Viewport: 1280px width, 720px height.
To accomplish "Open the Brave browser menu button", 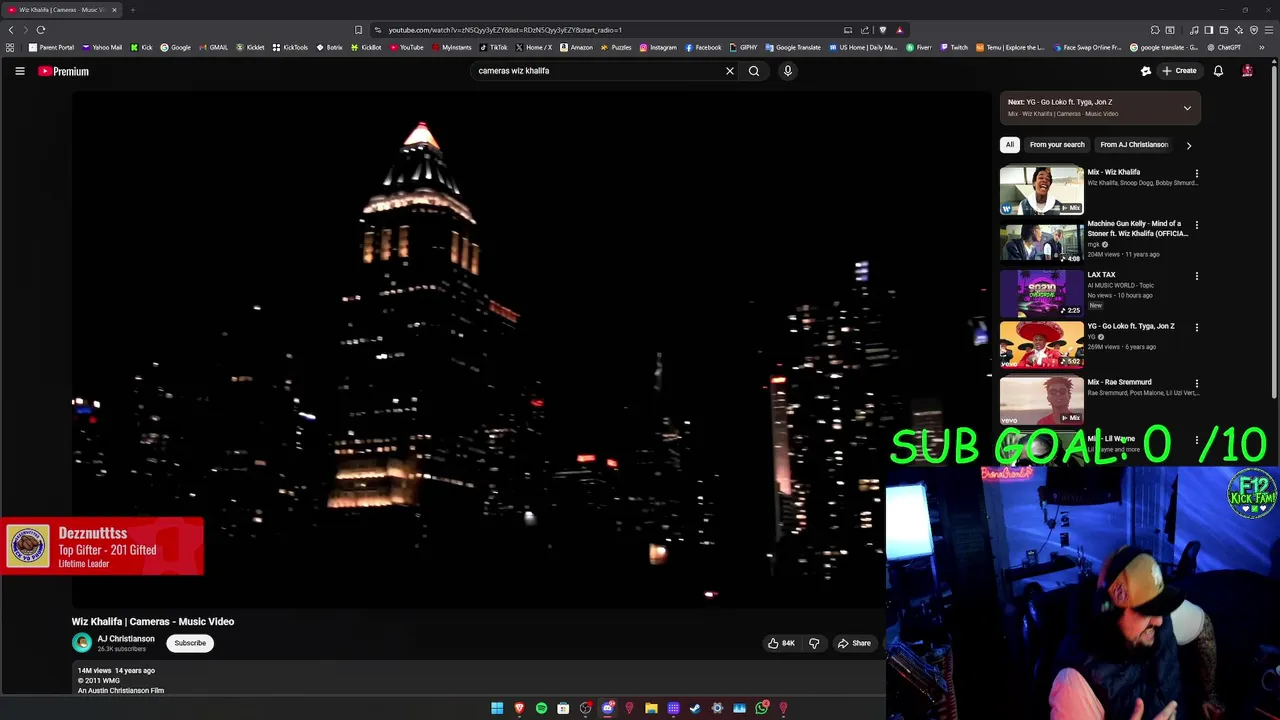I will coord(1267,30).
